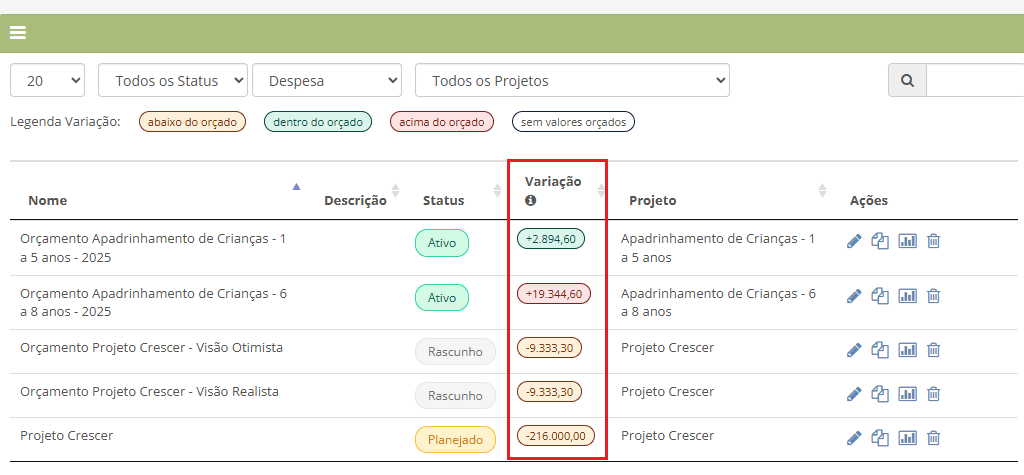Viewport: 1024px width, 475px height.
Task: Click the search text field
Action: [975, 80]
